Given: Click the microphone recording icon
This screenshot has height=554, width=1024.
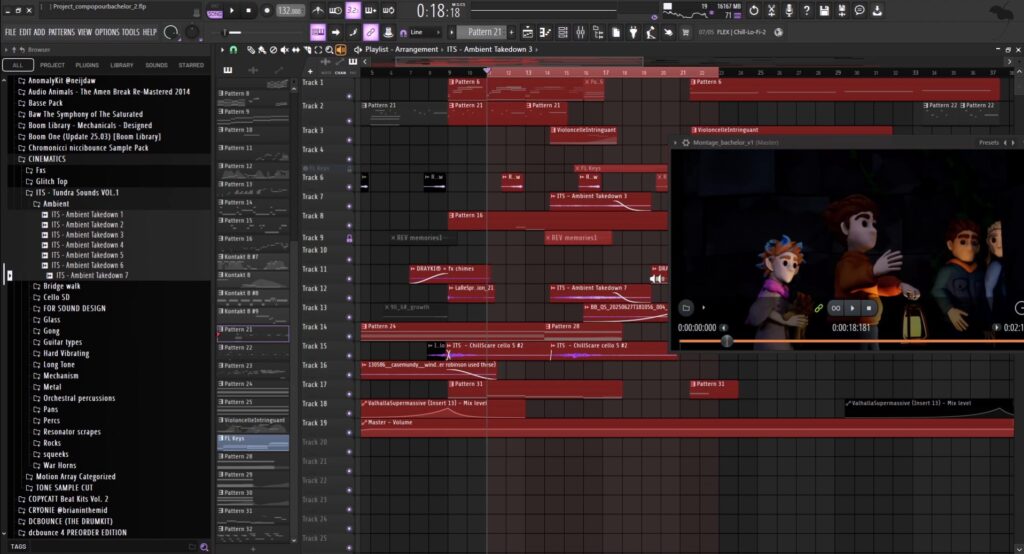Looking at the screenshot, I should [x=789, y=10].
